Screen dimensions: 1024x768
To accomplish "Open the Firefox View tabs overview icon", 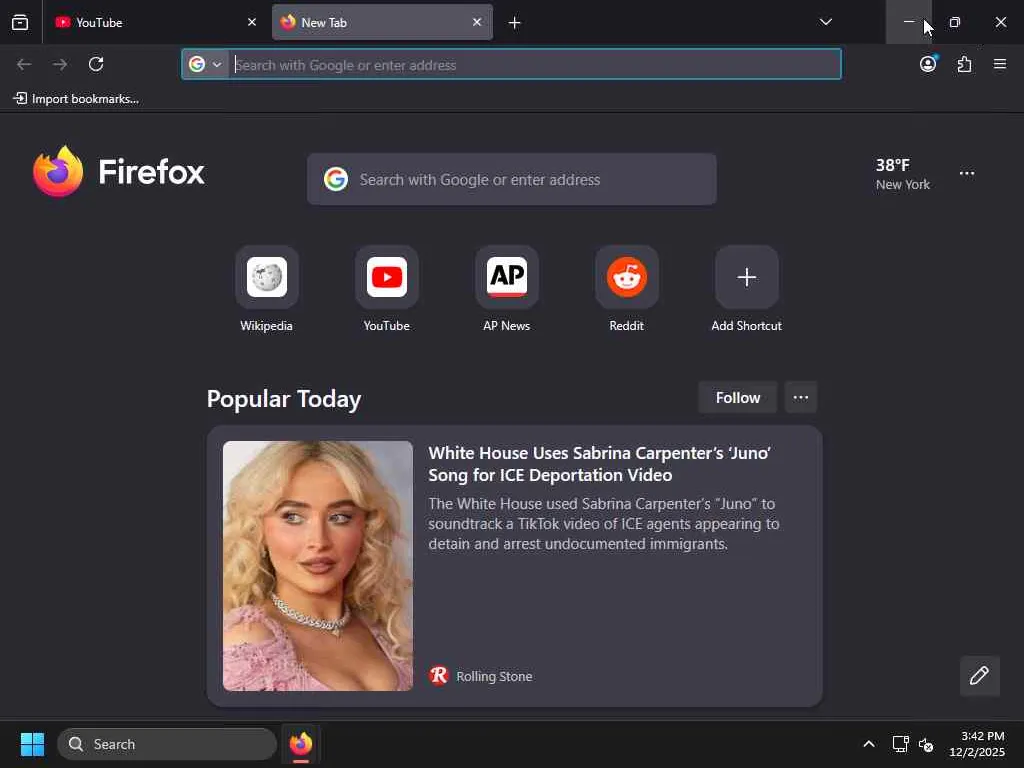I will [20, 22].
